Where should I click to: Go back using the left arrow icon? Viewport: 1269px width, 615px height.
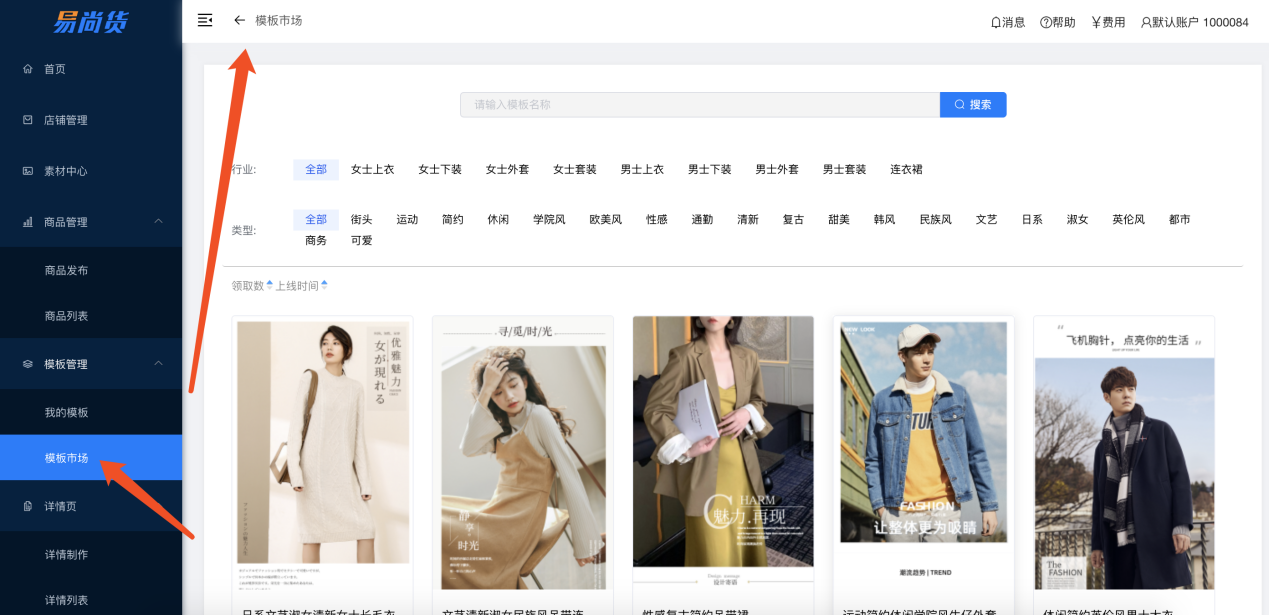pos(239,20)
